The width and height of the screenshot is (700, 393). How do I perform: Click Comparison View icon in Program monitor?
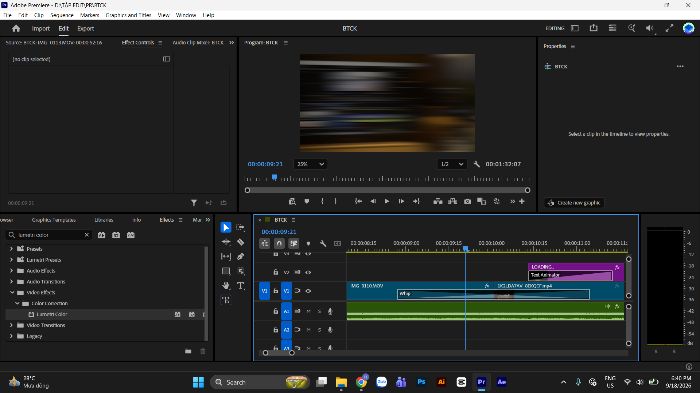(x=481, y=201)
